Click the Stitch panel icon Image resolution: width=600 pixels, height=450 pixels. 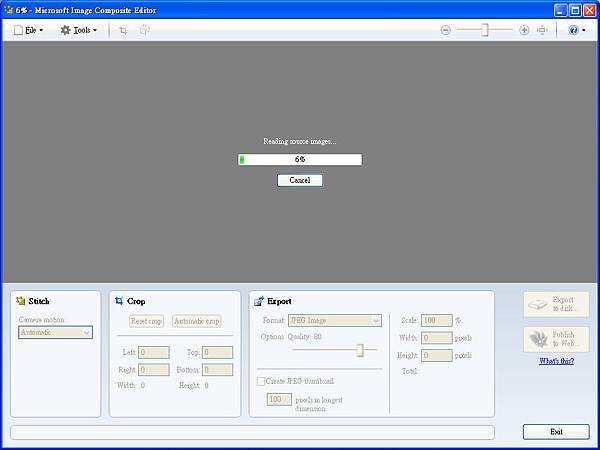(21, 301)
